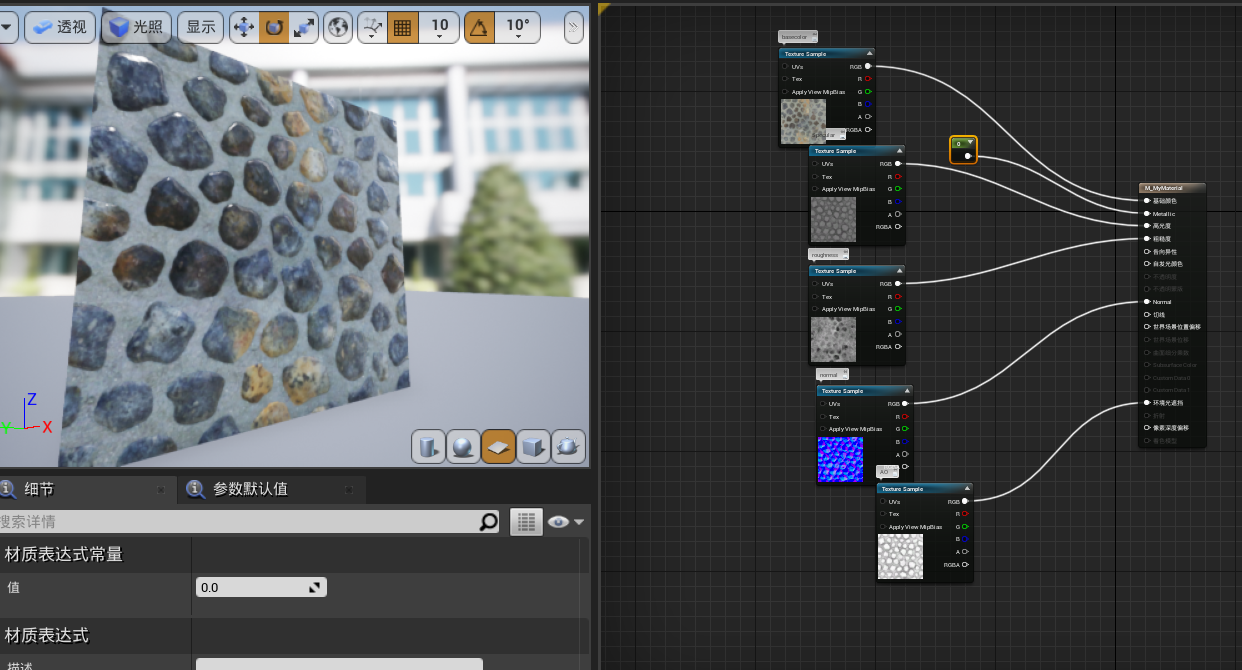Switch to the 参数默认值 tab
The height and width of the screenshot is (670, 1242).
250,489
